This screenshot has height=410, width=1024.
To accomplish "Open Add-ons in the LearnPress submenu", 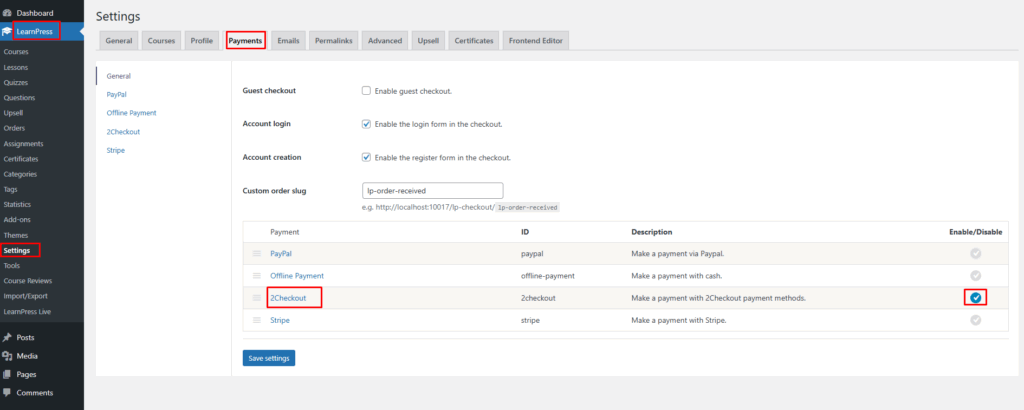I will (17, 219).
